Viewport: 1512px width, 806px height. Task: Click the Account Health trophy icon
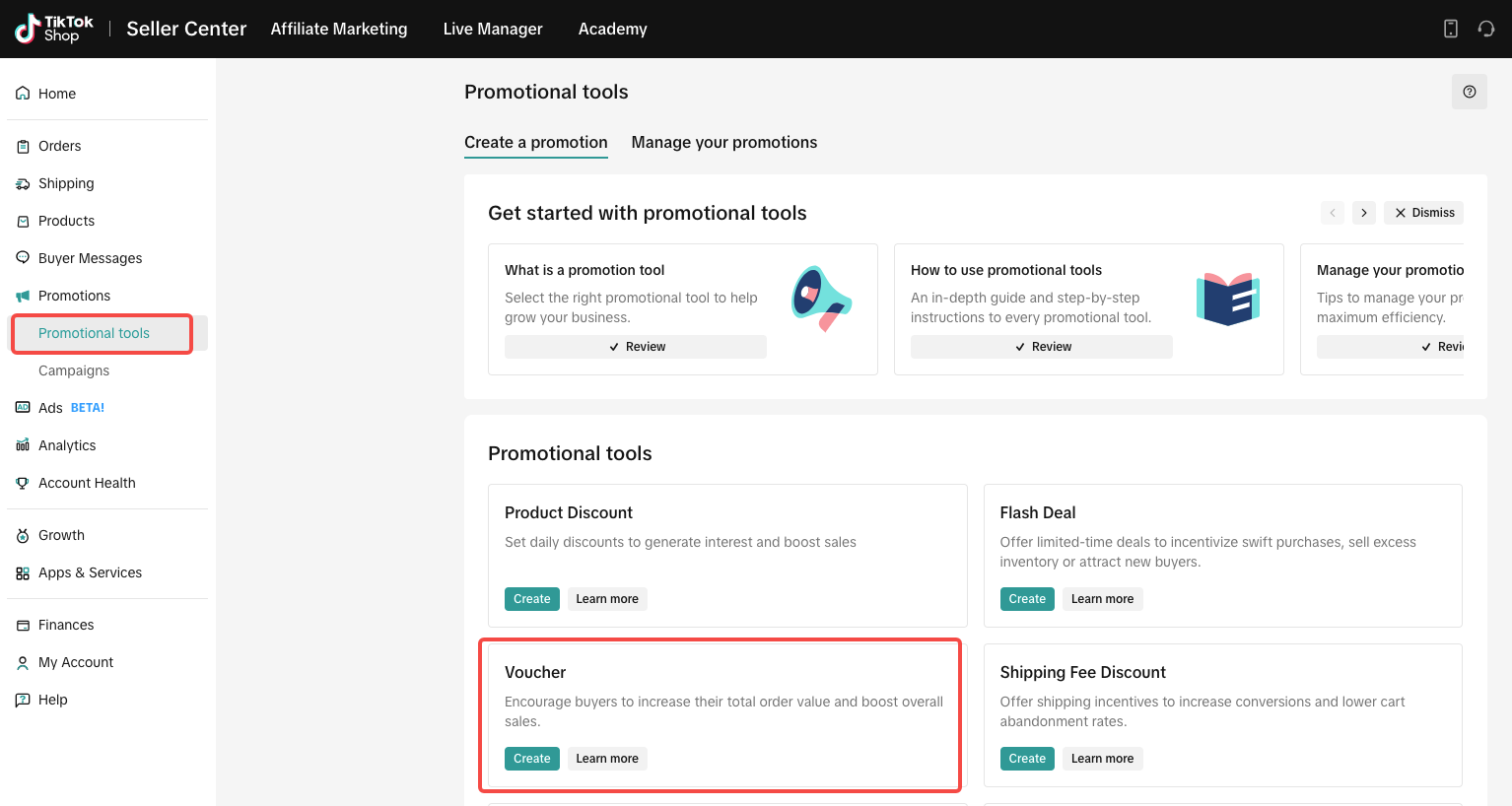point(23,483)
